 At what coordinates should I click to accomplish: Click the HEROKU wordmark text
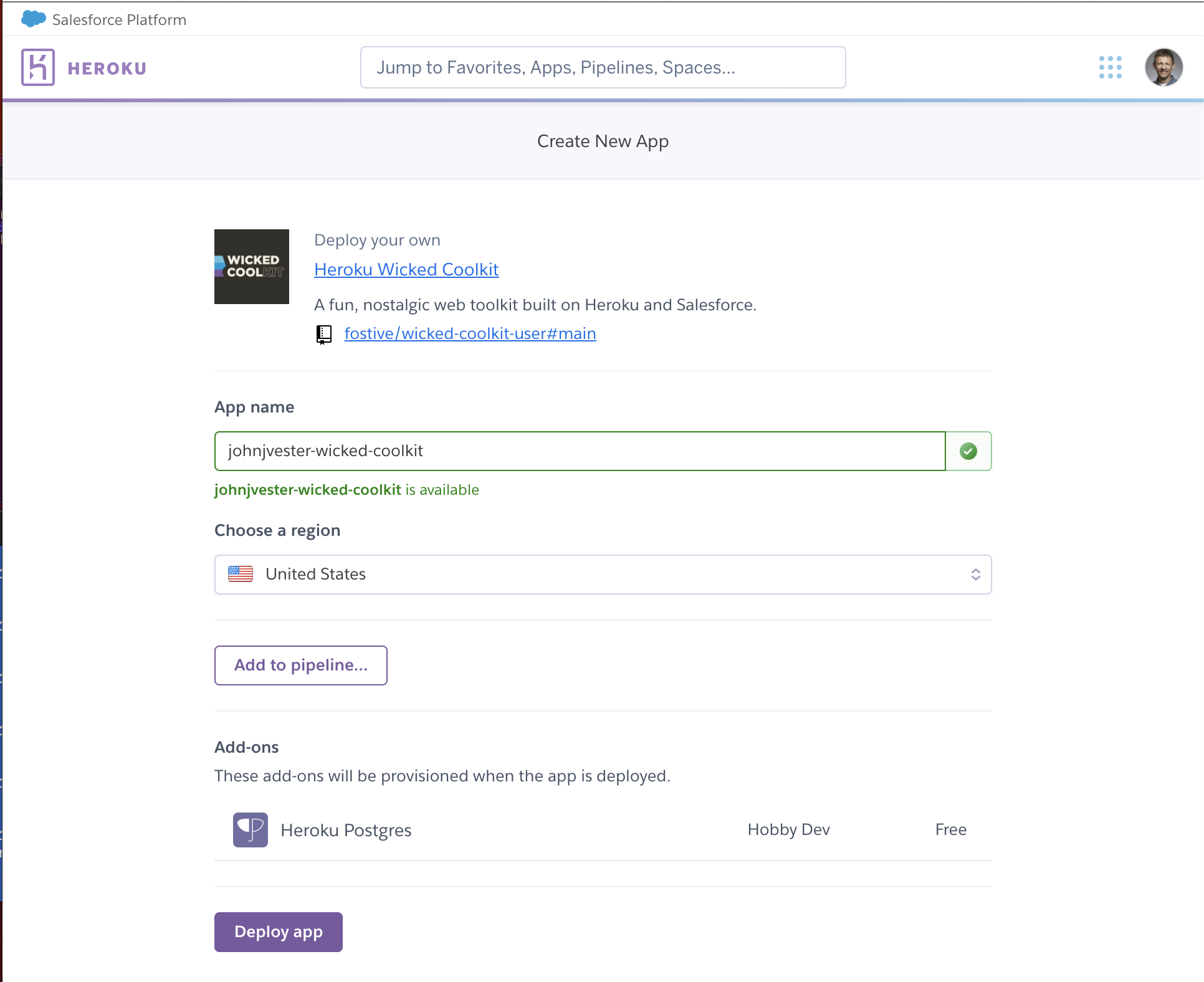107,69
